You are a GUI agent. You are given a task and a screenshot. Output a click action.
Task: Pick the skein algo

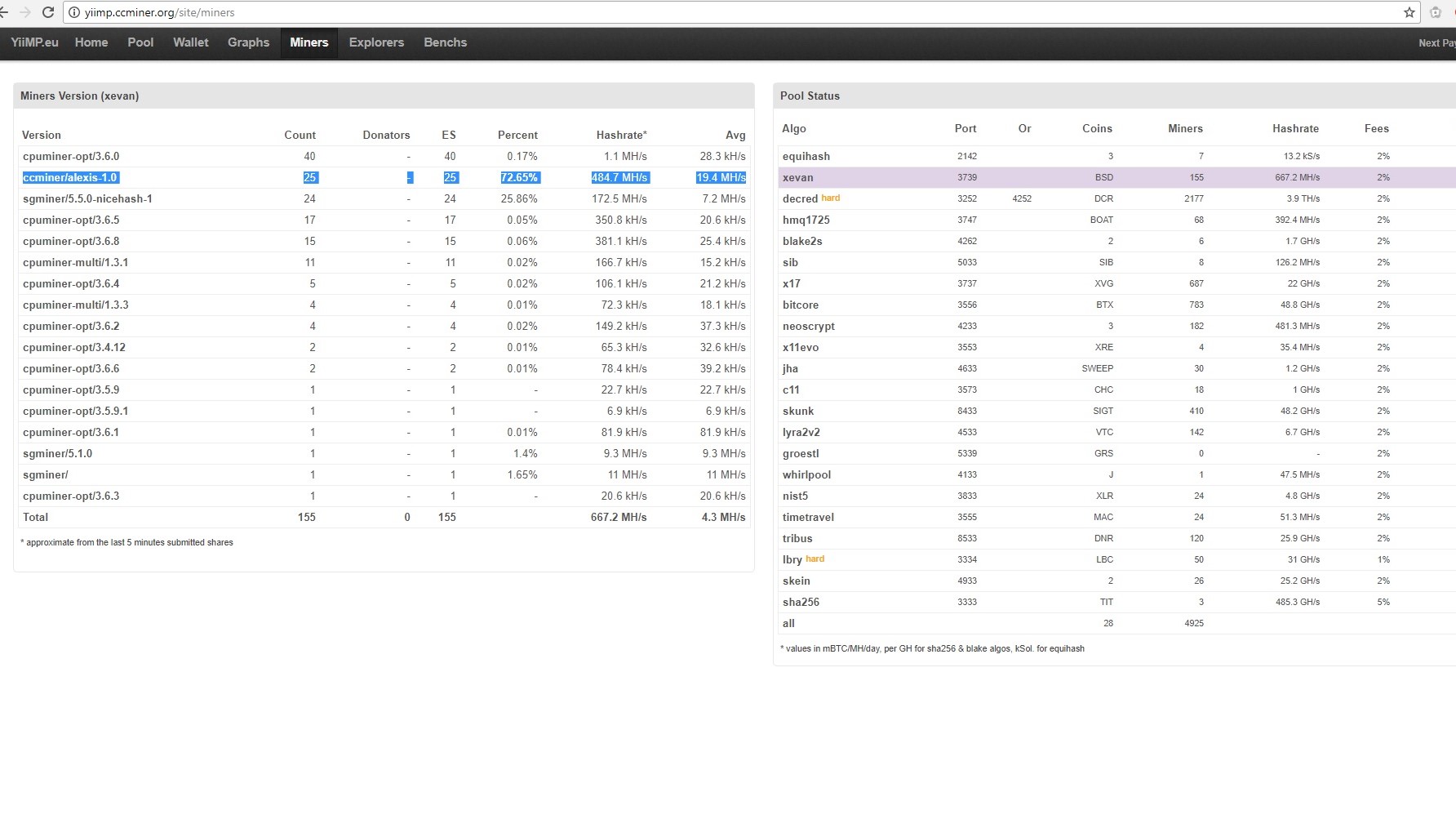point(797,581)
